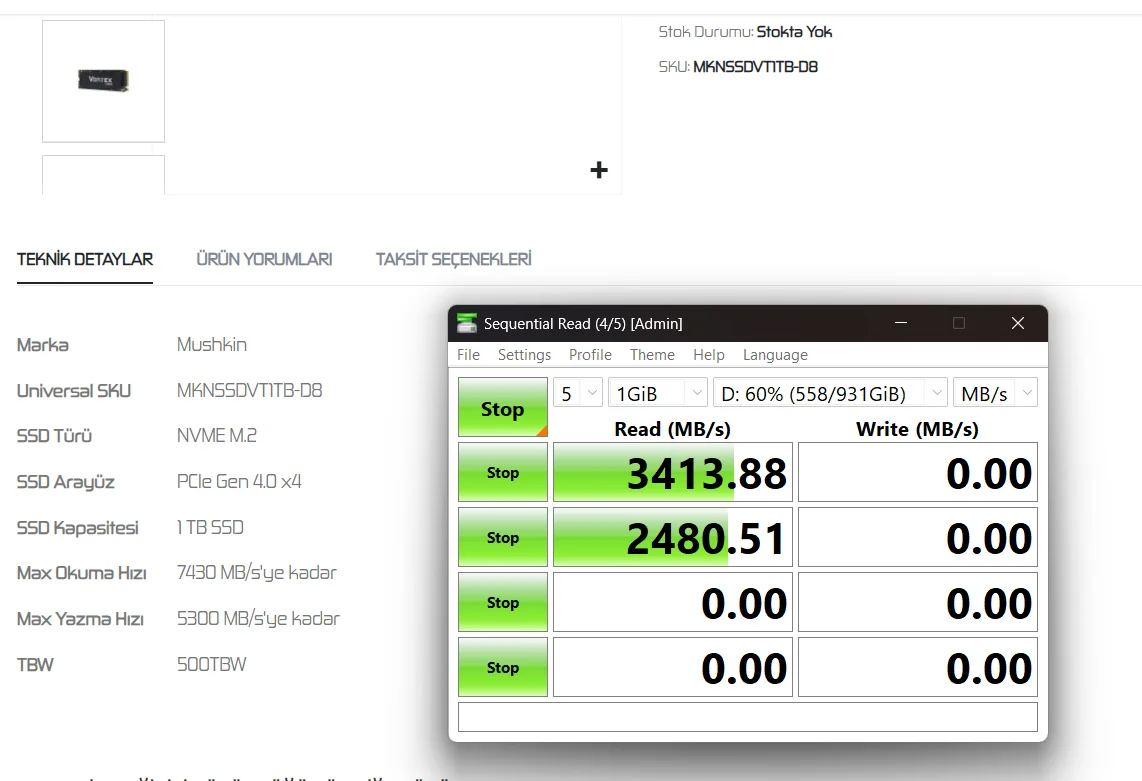Click the Stokta Yok stock status text
The height and width of the screenshot is (781, 1142).
794,32
